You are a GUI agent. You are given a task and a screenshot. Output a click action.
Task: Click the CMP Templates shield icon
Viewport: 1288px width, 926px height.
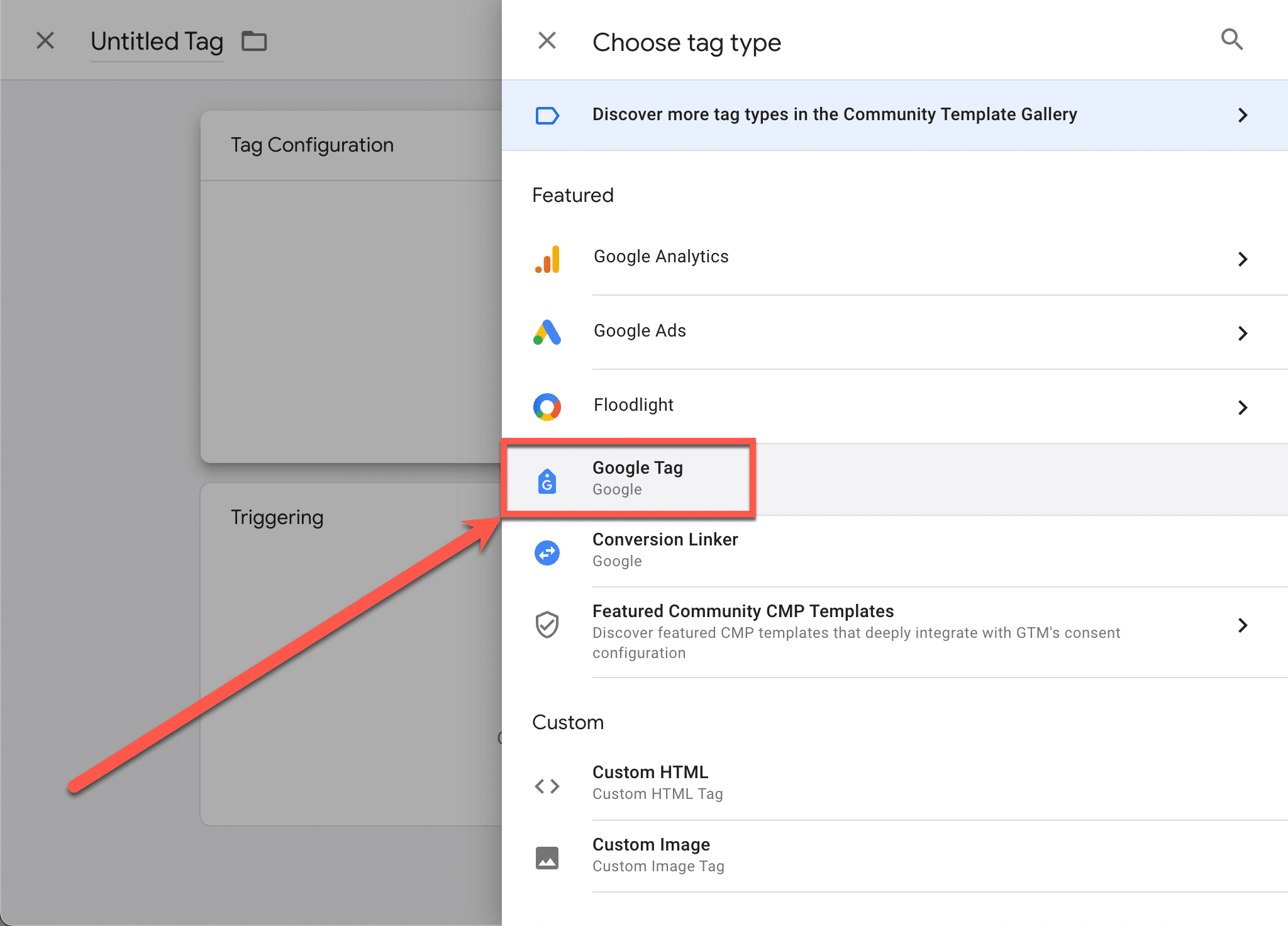tap(547, 625)
